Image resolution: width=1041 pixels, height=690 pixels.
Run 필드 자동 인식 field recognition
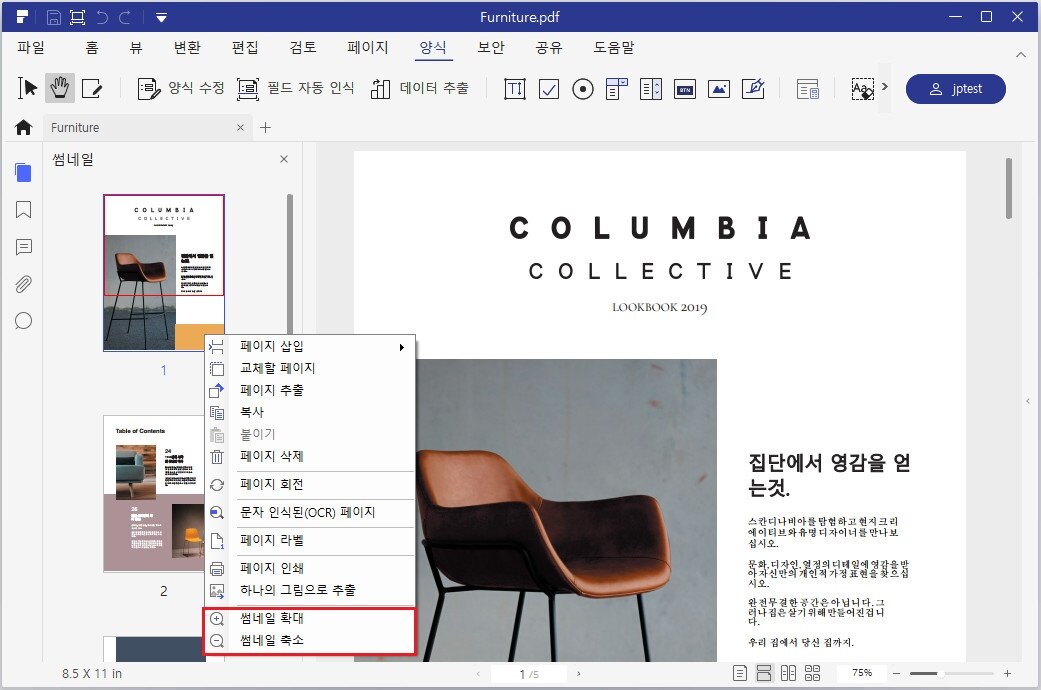click(295, 88)
